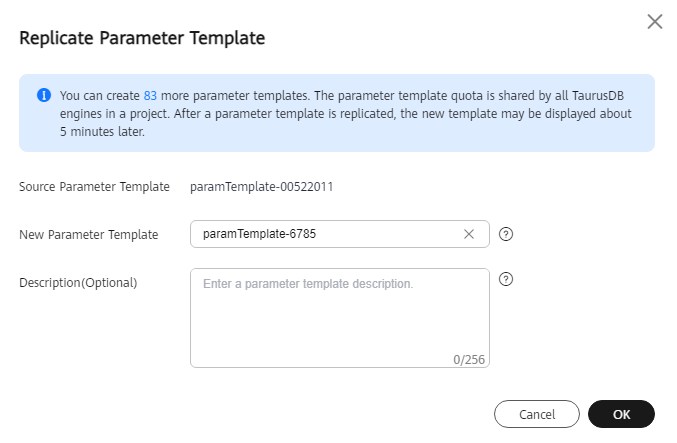Click the New Parameter Template label
This screenshot has height=443, width=677.
[89, 235]
